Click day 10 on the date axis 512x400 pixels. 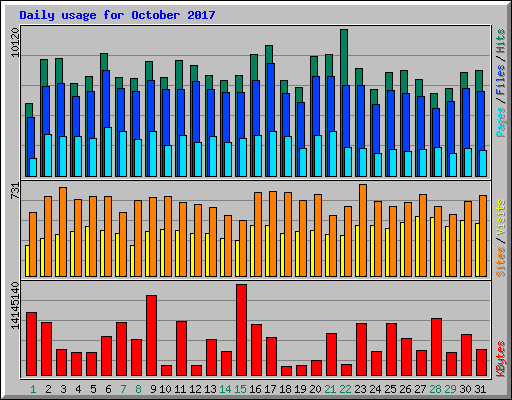pyautogui.click(x=165, y=389)
